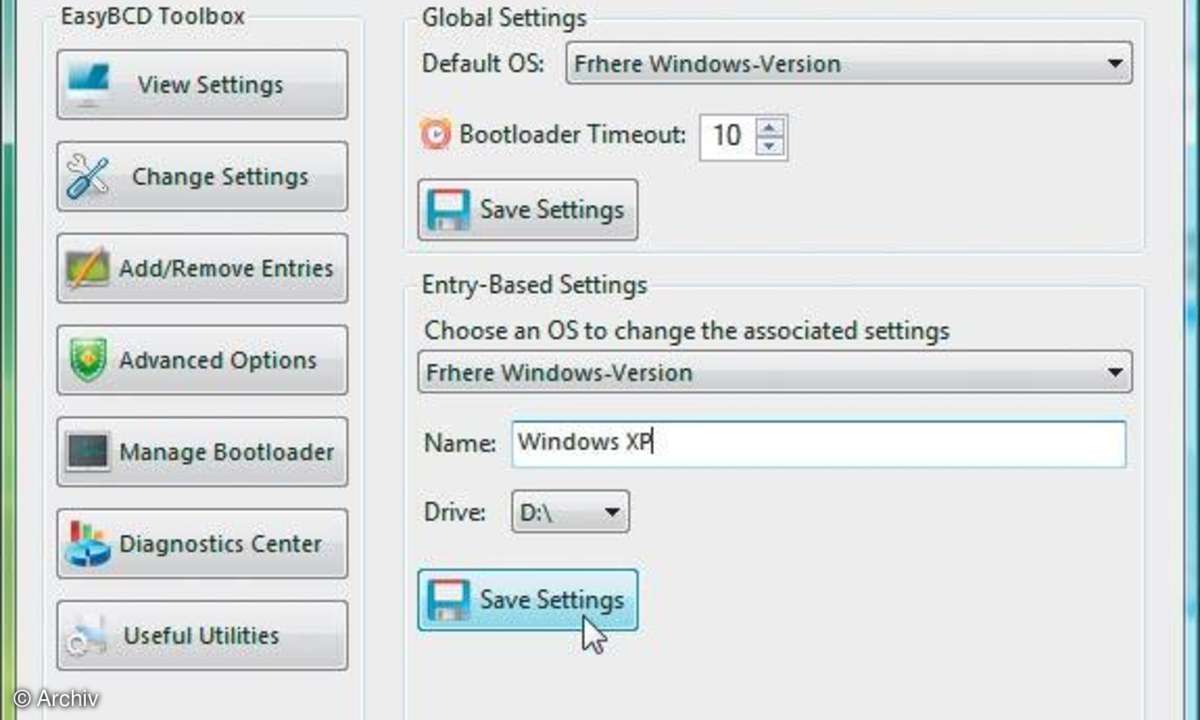
Task: Decrease the Bootloader Timeout value
Action: [768, 145]
